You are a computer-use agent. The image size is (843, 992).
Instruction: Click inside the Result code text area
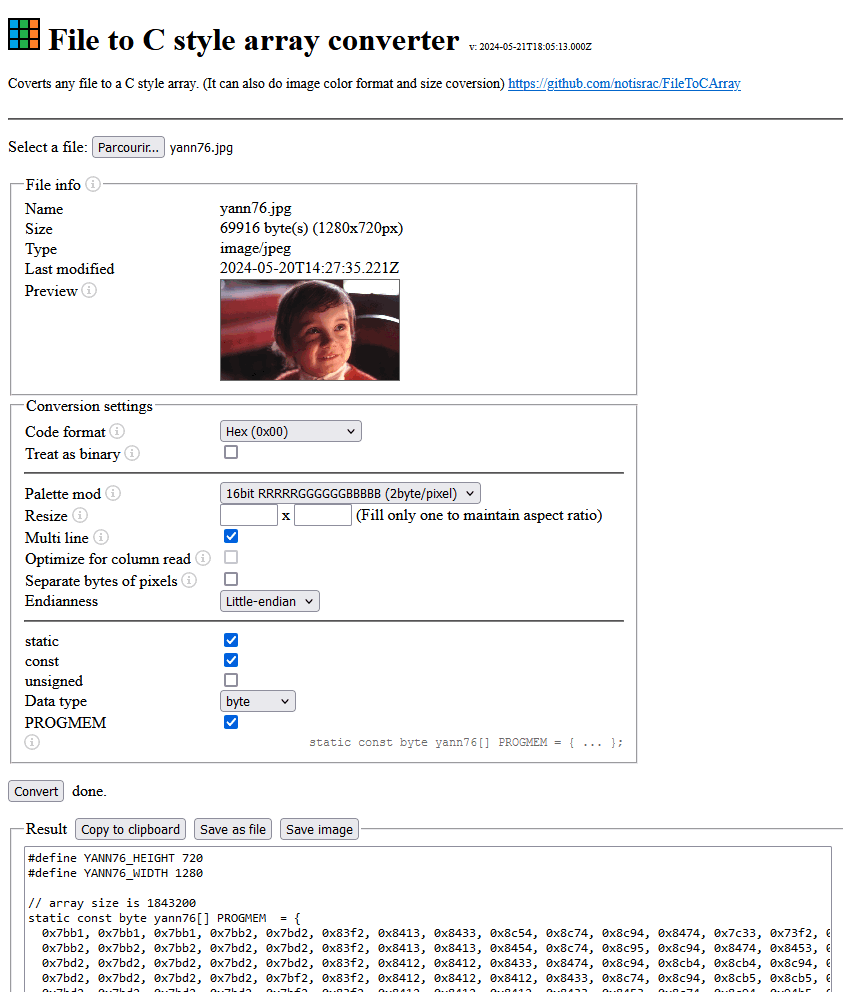click(x=428, y=921)
